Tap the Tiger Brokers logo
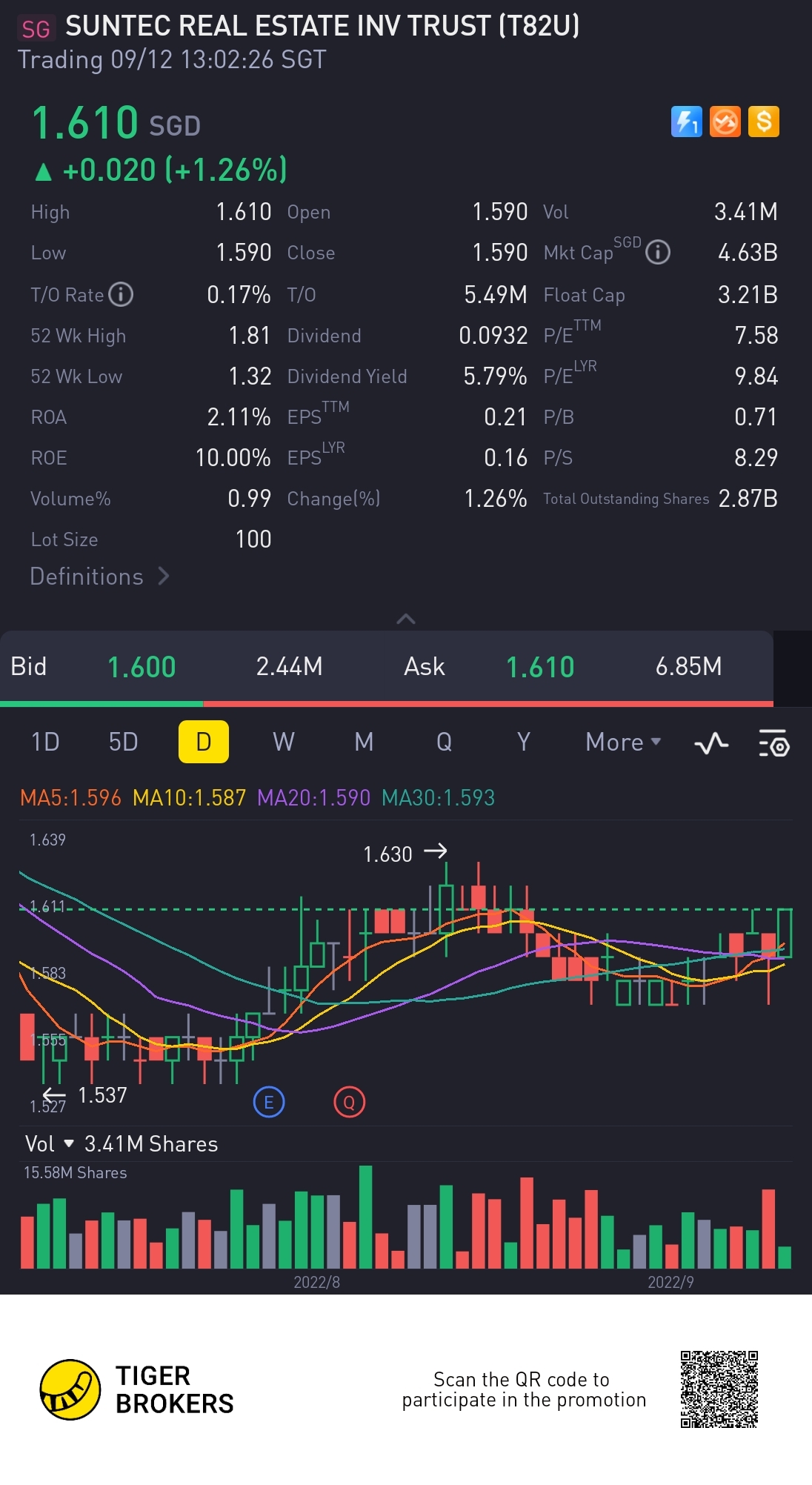Image resolution: width=812 pixels, height=1485 pixels. [x=137, y=1389]
